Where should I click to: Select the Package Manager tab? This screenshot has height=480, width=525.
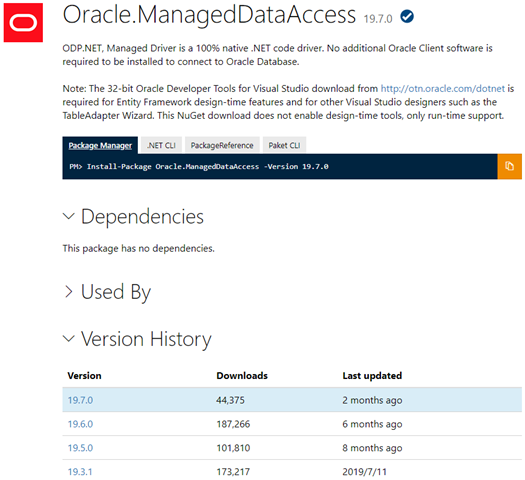[100, 145]
